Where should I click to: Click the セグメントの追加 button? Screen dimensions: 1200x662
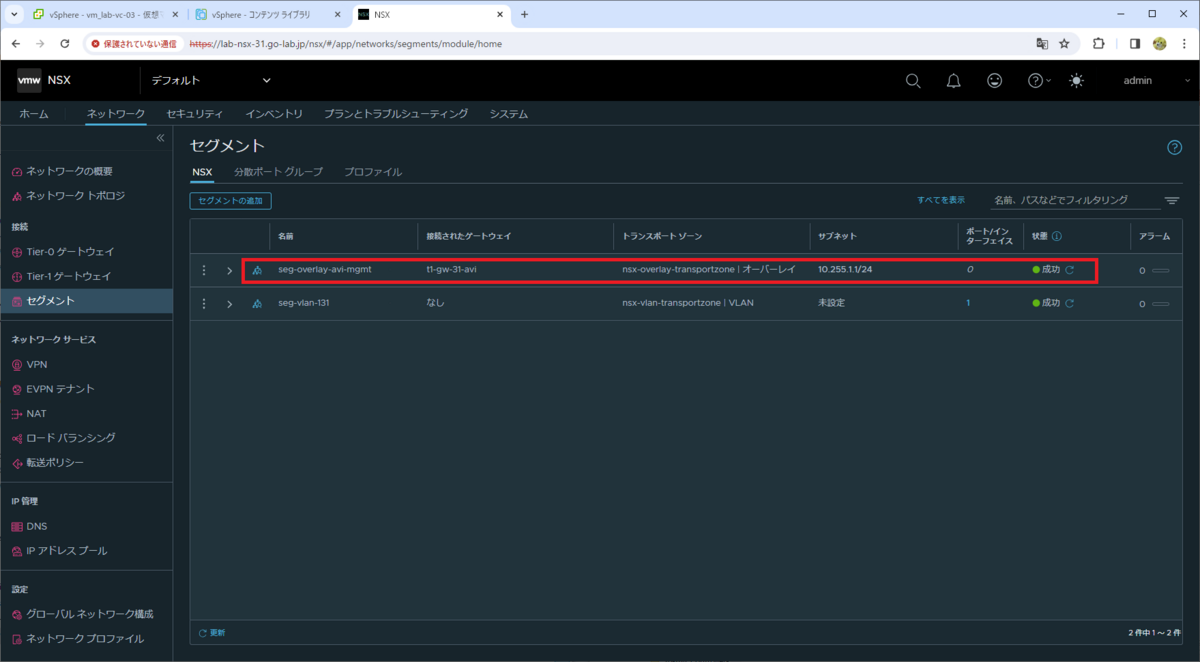point(231,200)
